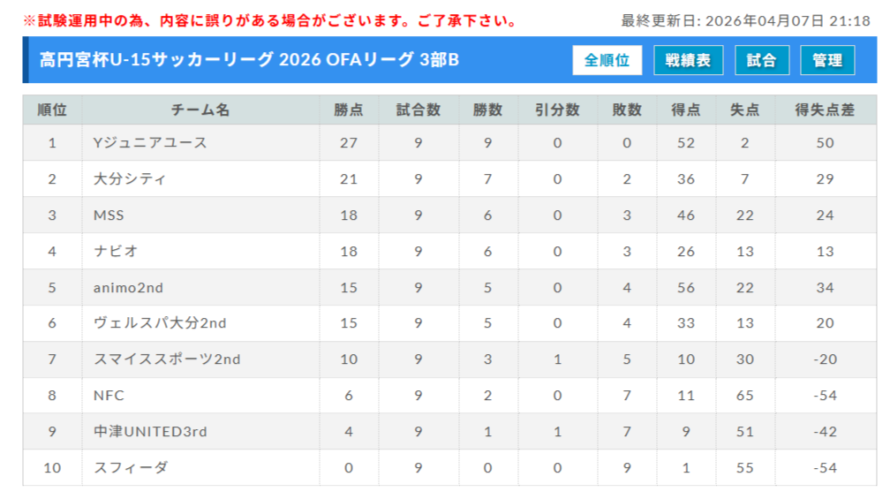This screenshot has height=499, width=890.
Task: Select the MSS team name
Action: tap(108, 215)
